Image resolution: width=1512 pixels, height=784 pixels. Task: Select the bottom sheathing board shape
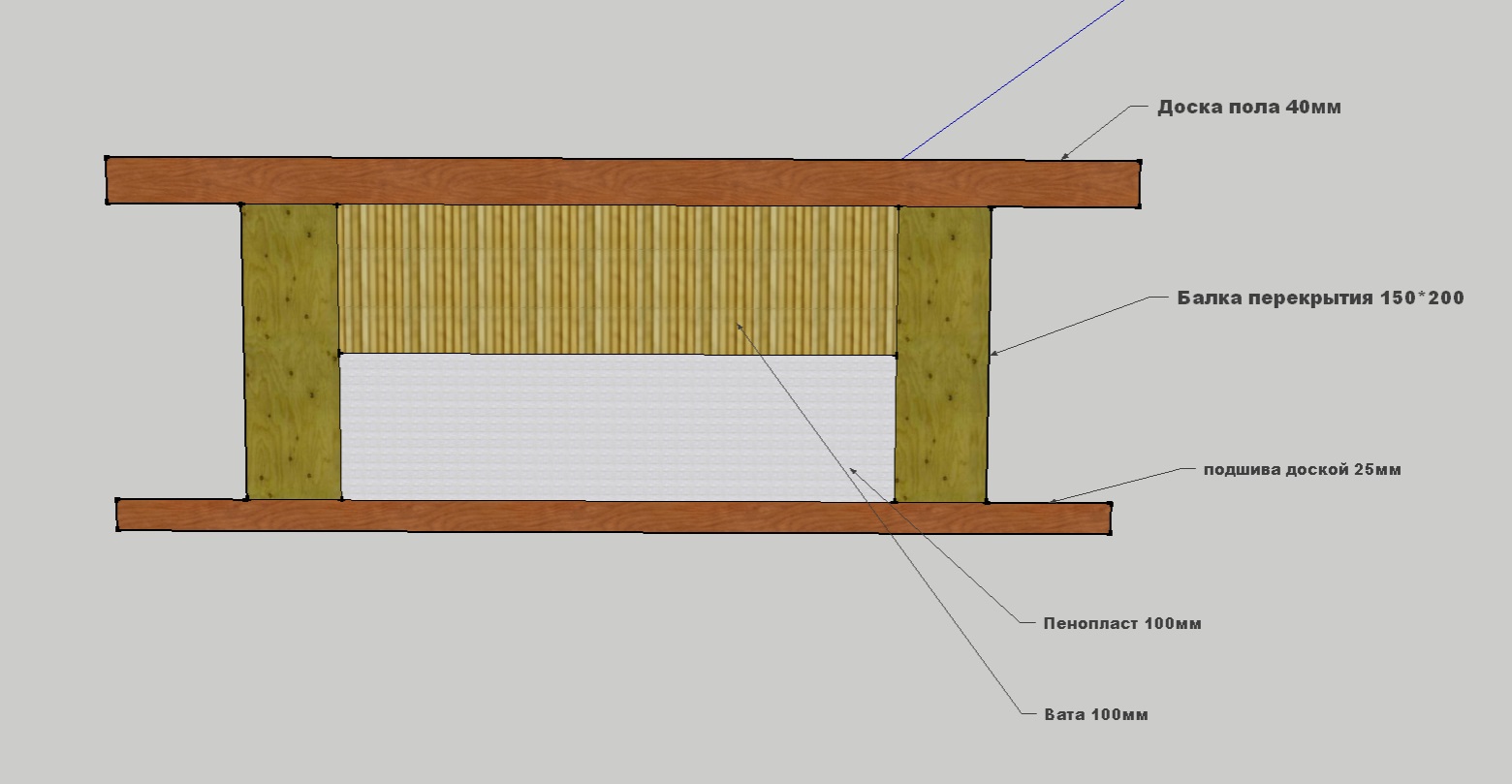[614, 516]
